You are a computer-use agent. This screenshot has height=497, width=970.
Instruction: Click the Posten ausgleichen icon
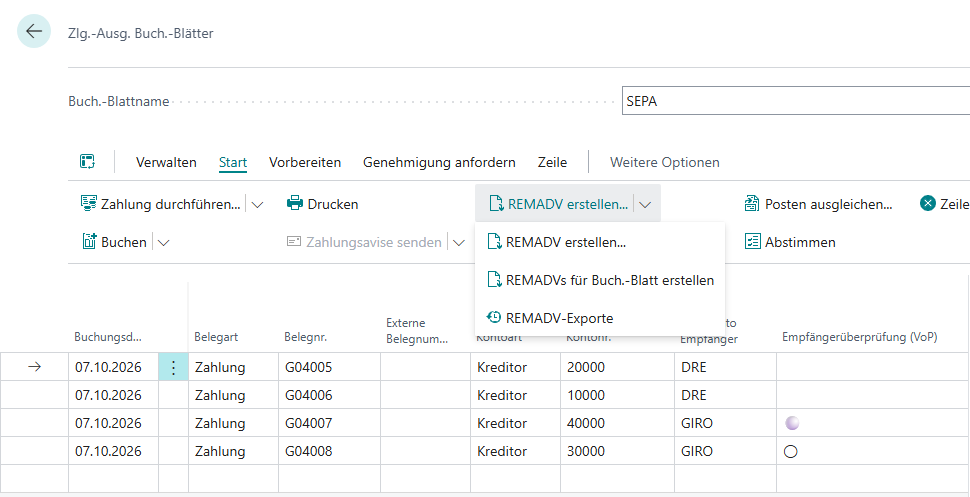tap(752, 204)
